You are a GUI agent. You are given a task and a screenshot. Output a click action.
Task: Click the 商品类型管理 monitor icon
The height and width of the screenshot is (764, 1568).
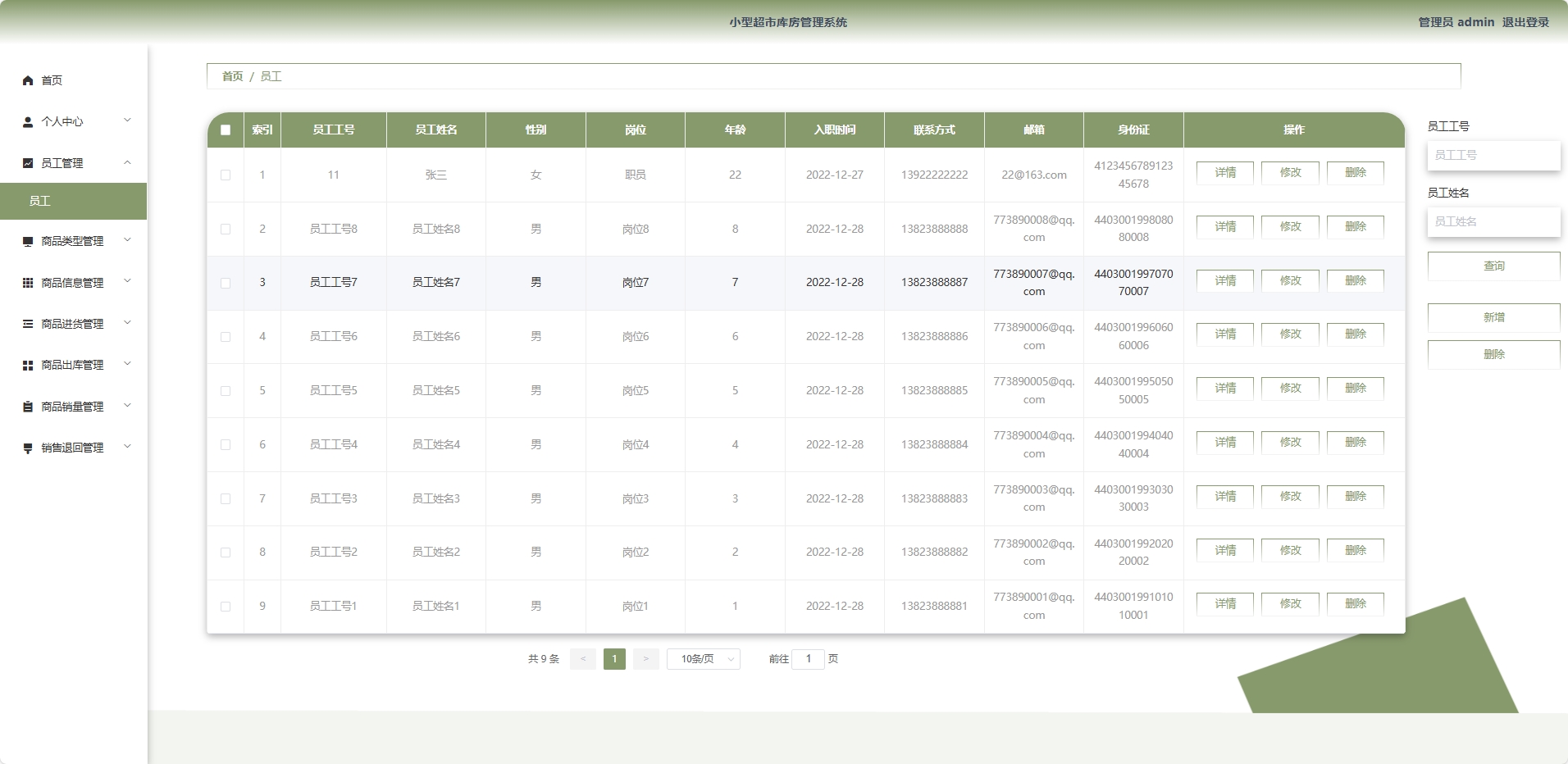point(28,241)
